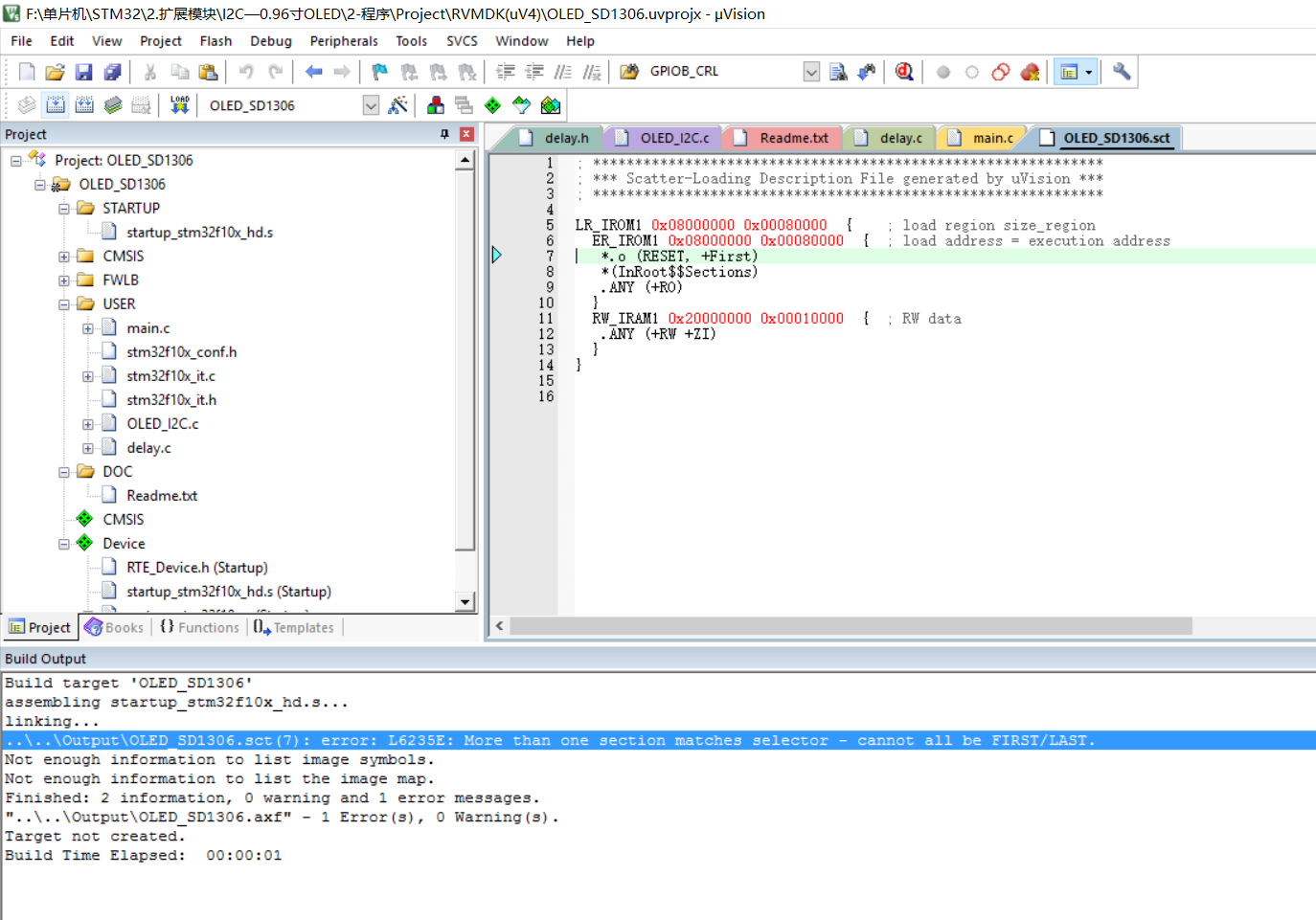Click the Build target toolbar icon

tap(56, 105)
